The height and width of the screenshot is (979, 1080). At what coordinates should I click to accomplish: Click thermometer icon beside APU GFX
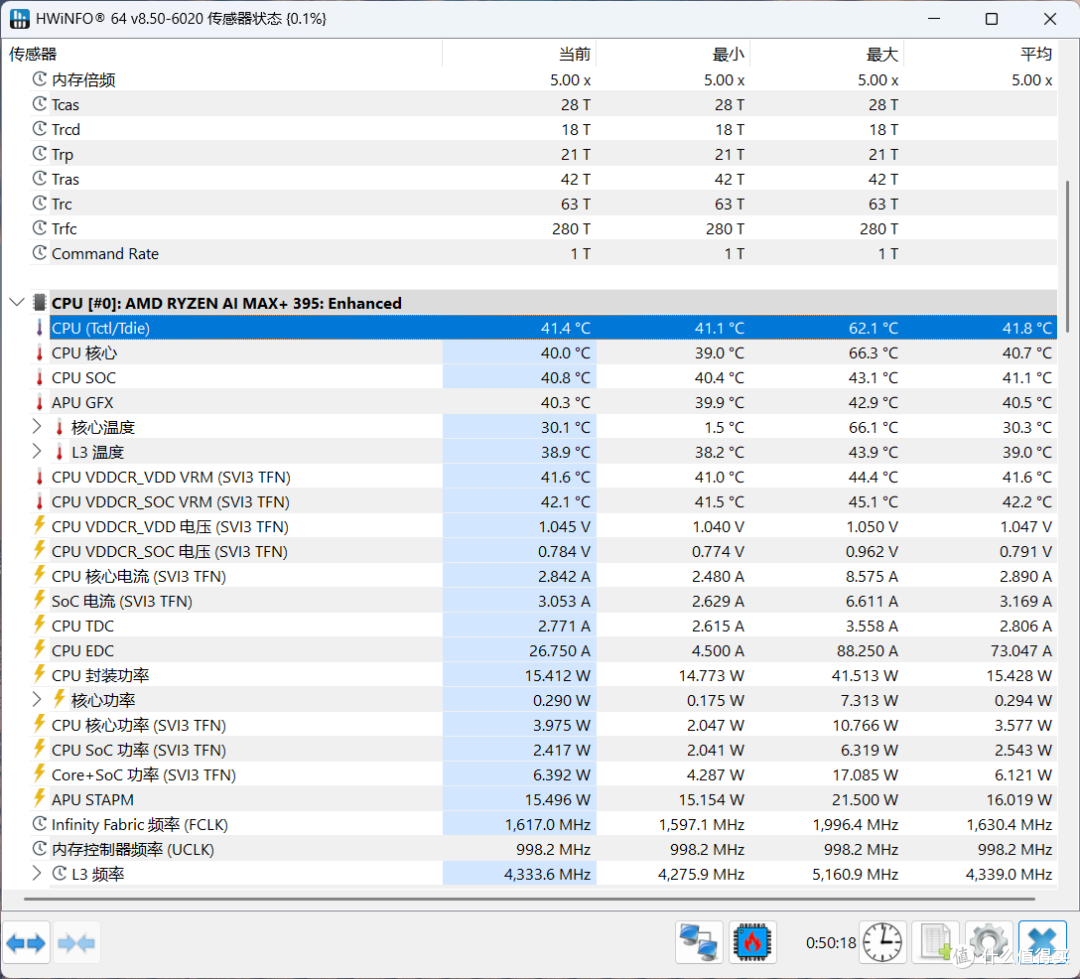(39, 402)
